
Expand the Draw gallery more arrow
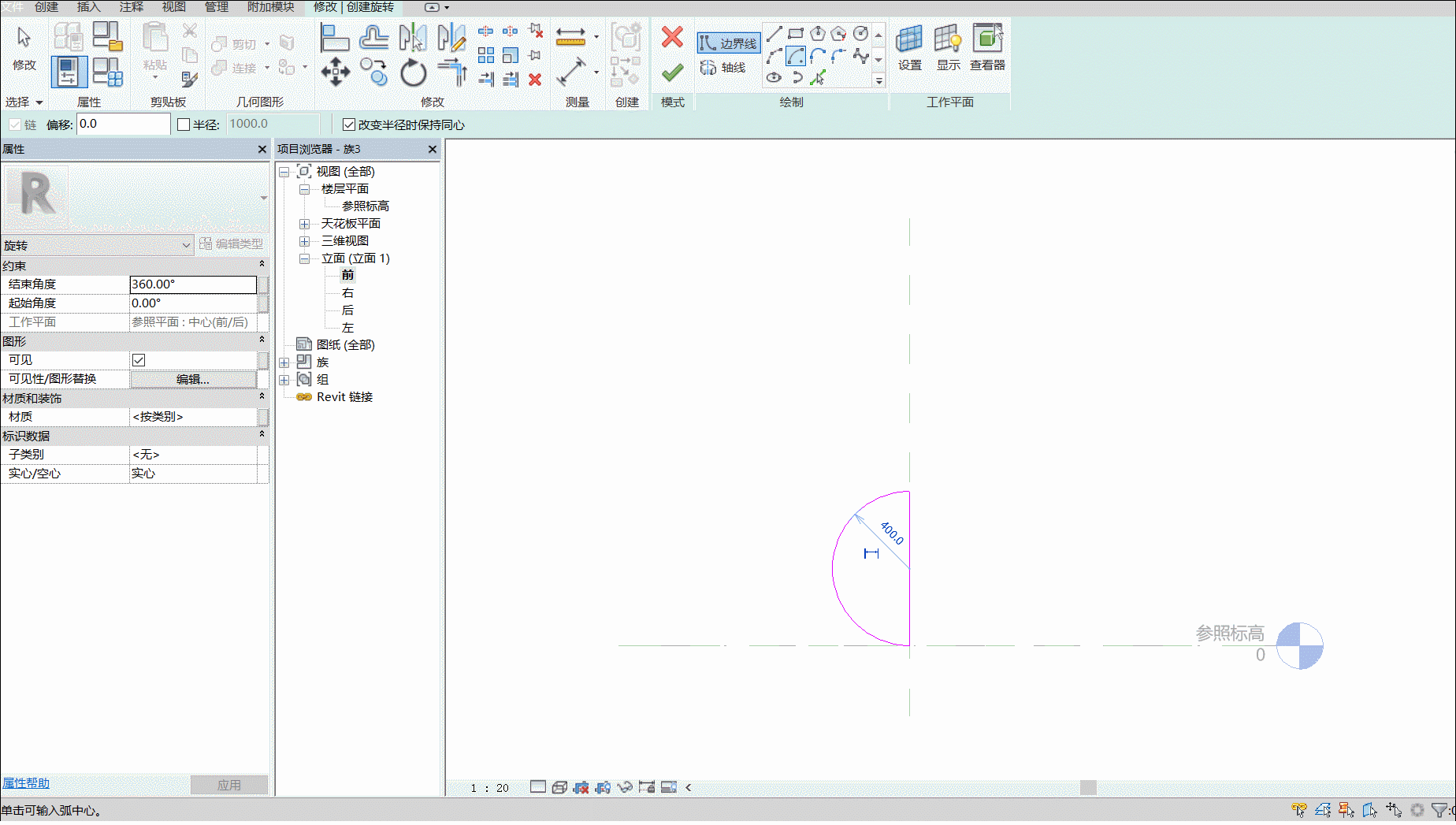click(x=878, y=80)
